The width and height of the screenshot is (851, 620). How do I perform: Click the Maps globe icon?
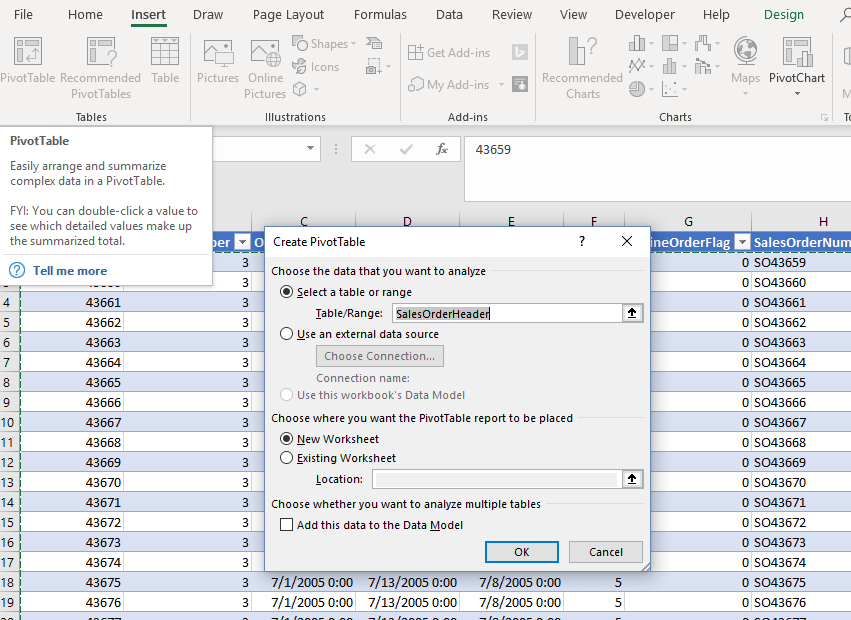[x=745, y=50]
